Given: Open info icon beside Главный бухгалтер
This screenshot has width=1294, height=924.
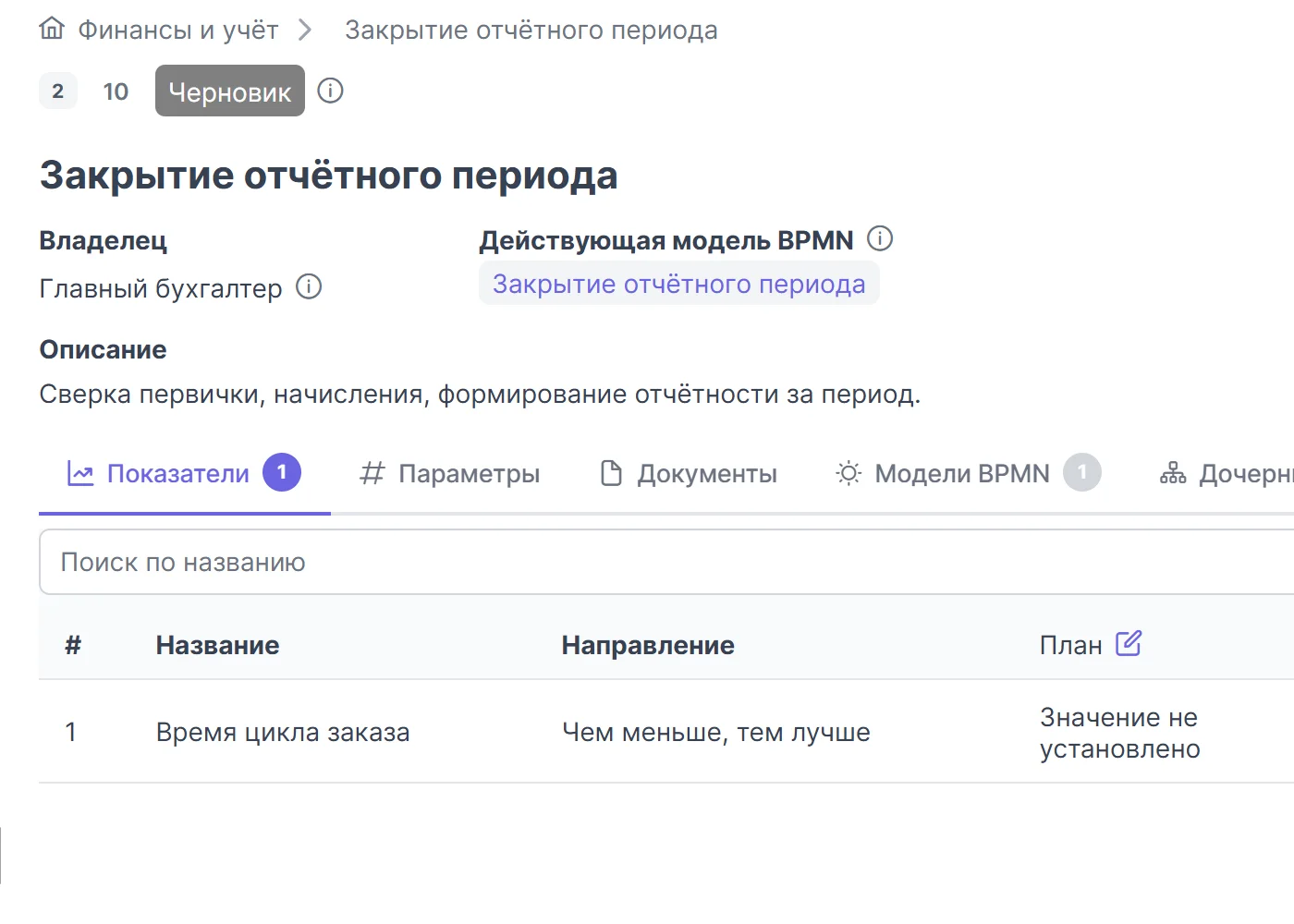Looking at the screenshot, I should pyautogui.click(x=309, y=287).
